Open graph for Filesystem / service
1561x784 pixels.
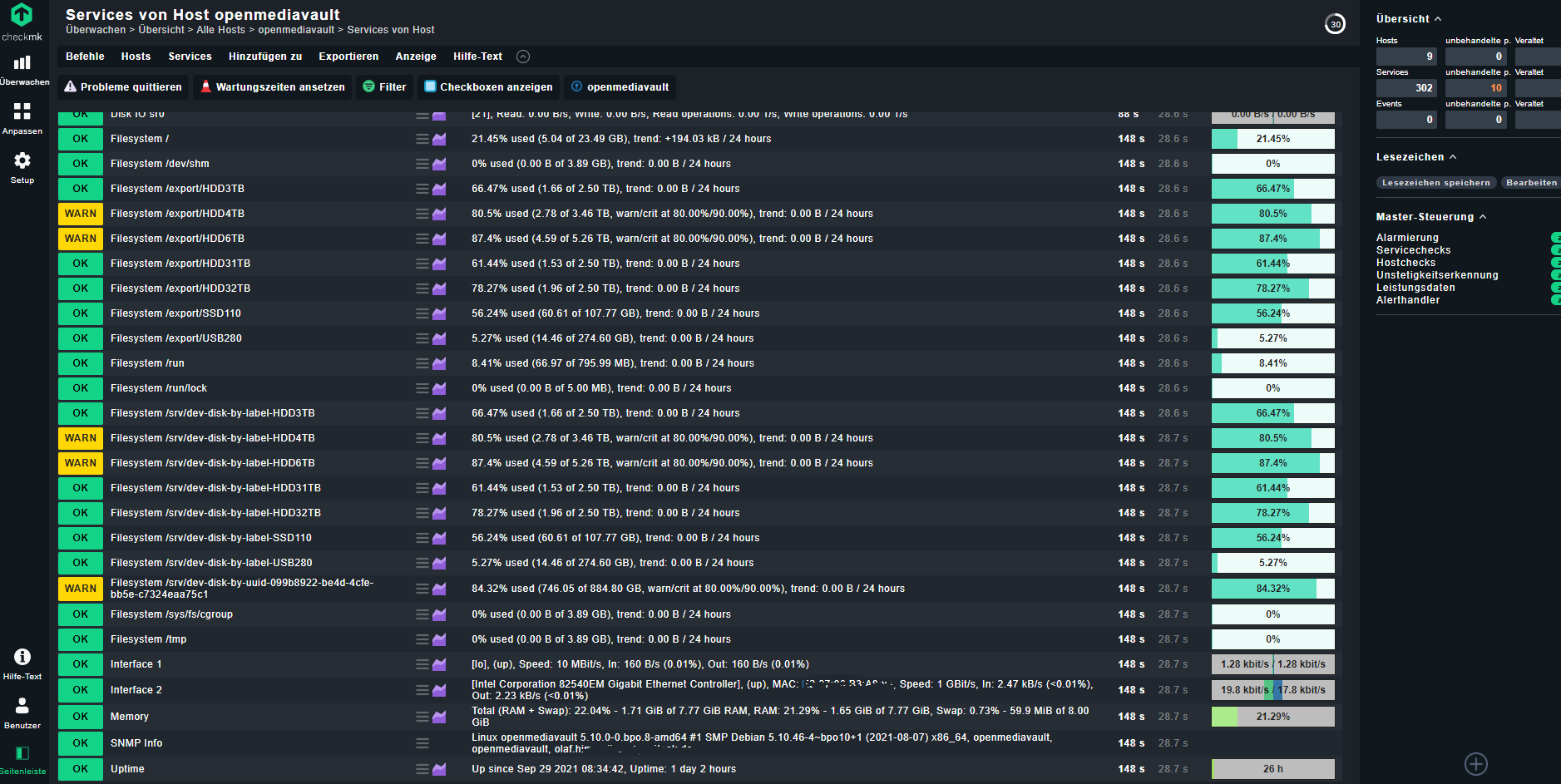(x=439, y=139)
